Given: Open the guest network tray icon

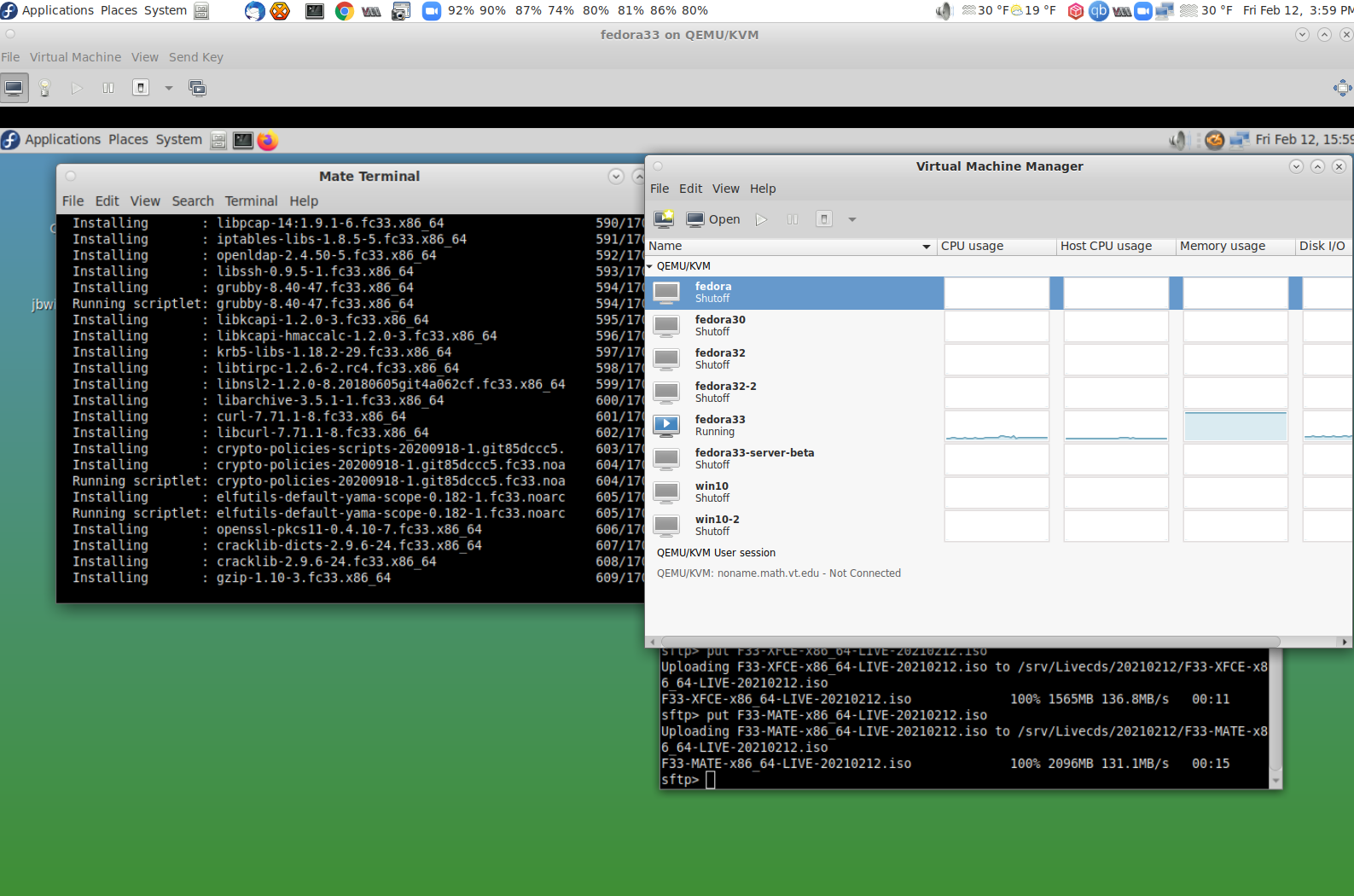Looking at the screenshot, I should click(x=1239, y=140).
